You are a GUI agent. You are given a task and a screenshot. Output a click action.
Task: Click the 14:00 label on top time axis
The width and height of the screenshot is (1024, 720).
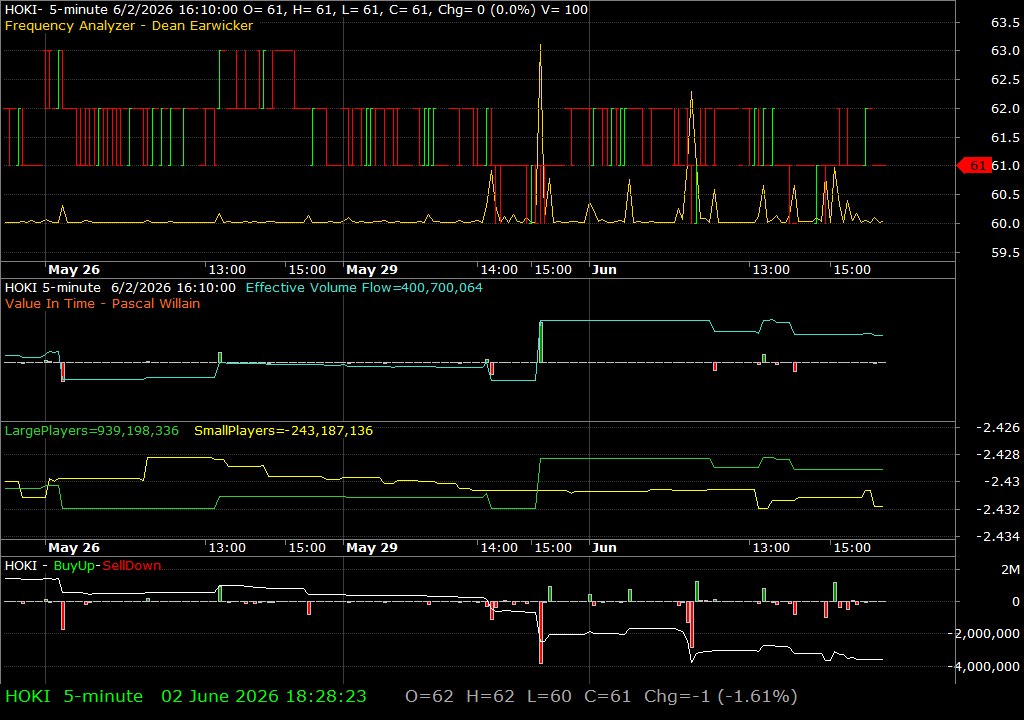(499, 269)
